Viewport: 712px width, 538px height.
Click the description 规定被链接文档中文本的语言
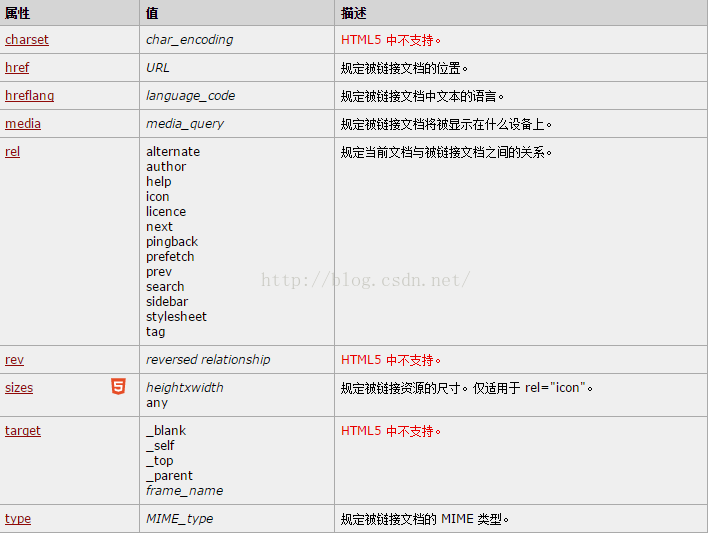coord(422,96)
